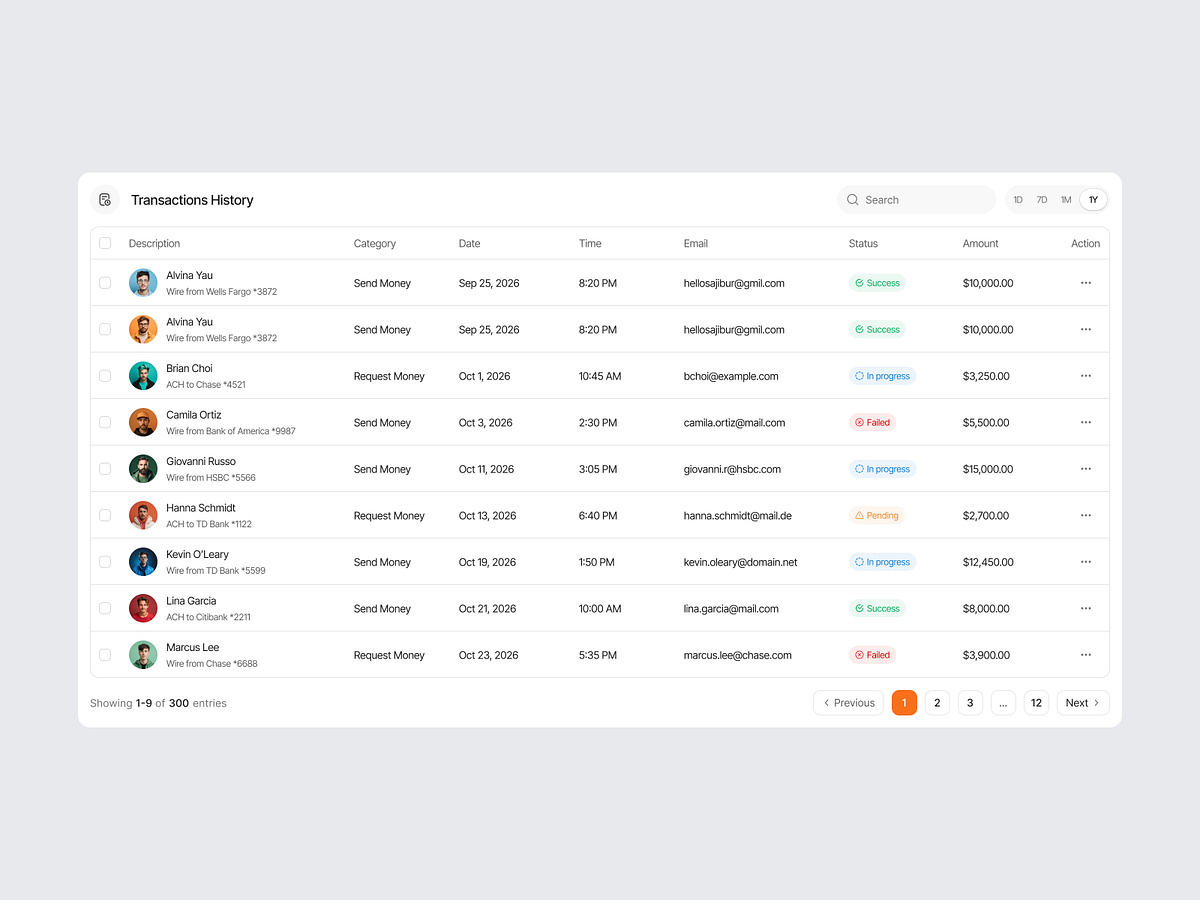Check the Hanna Schmidt row checkbox
Viewport: 1200px width, 900px height.
point(105,515)
